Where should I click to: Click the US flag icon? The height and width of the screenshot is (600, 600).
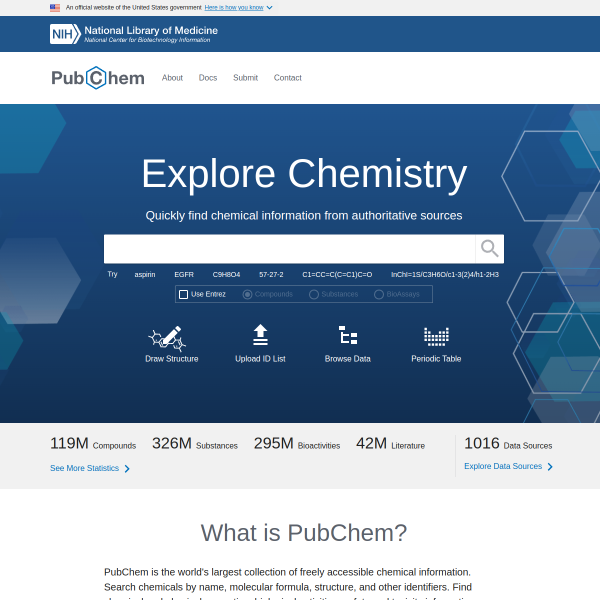(55, 8)
